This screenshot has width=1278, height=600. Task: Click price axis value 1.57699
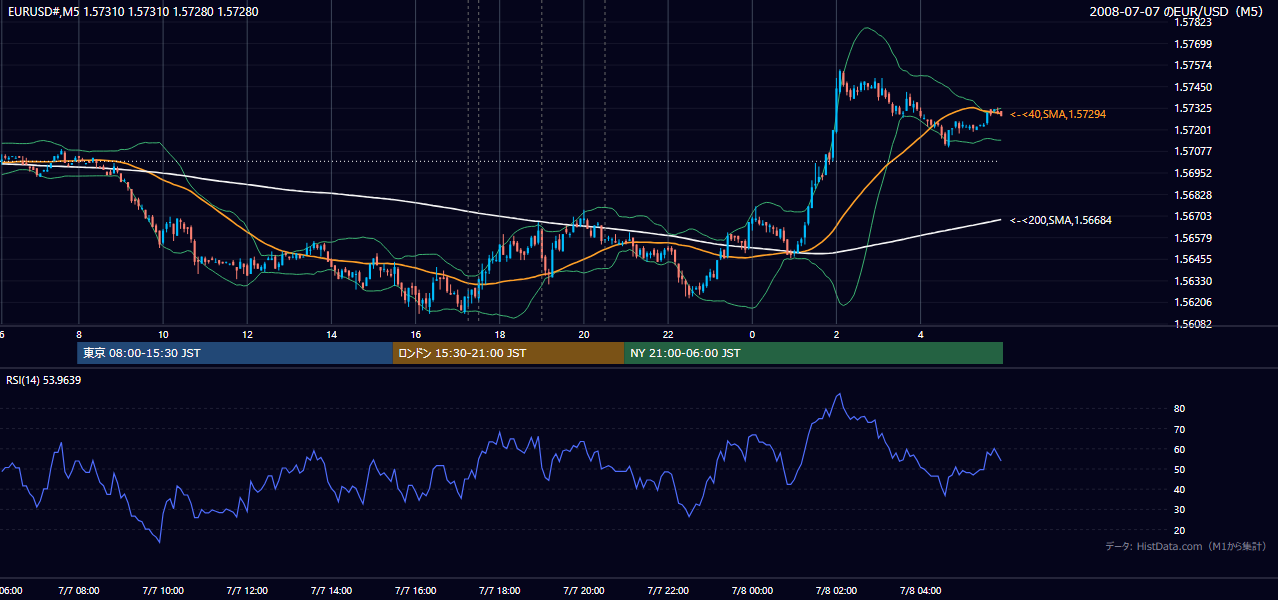point(1194,44)
